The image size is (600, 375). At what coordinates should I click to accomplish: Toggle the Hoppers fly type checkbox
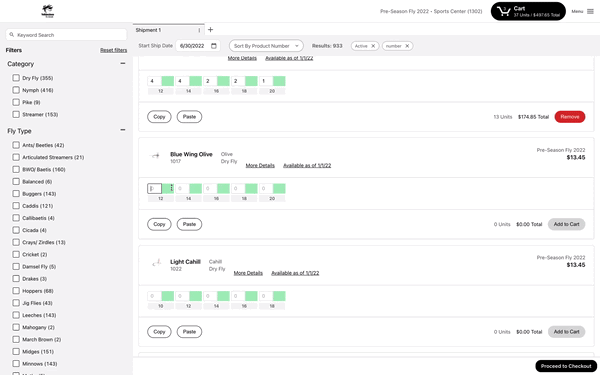(16, 291)
